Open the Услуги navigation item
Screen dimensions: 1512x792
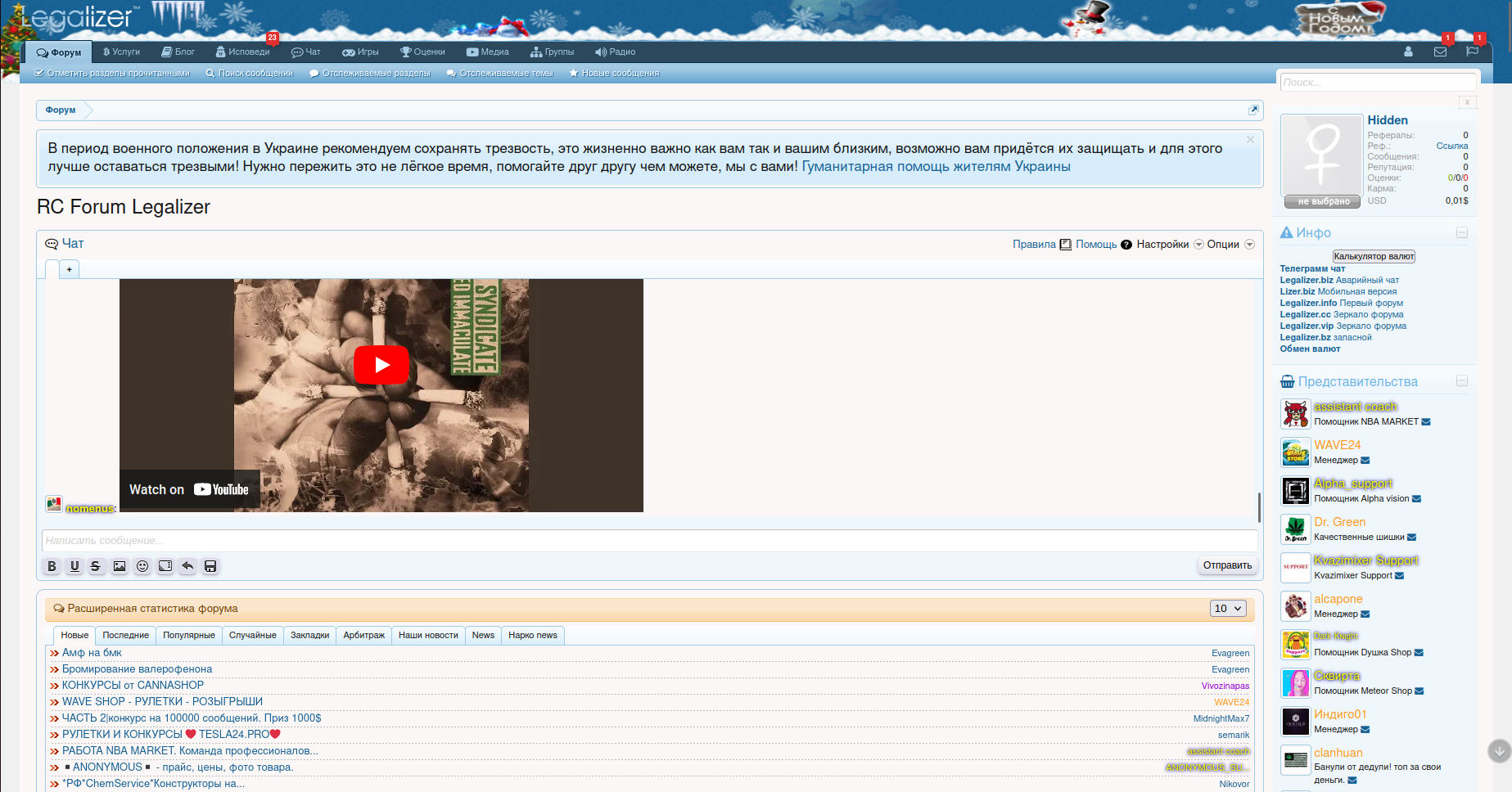pyautogui.click(x=121, y=52)
